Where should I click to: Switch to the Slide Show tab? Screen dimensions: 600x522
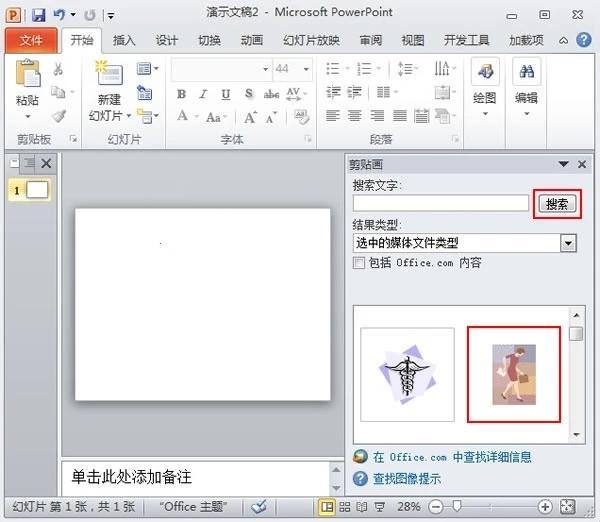[x=311, y=40]
